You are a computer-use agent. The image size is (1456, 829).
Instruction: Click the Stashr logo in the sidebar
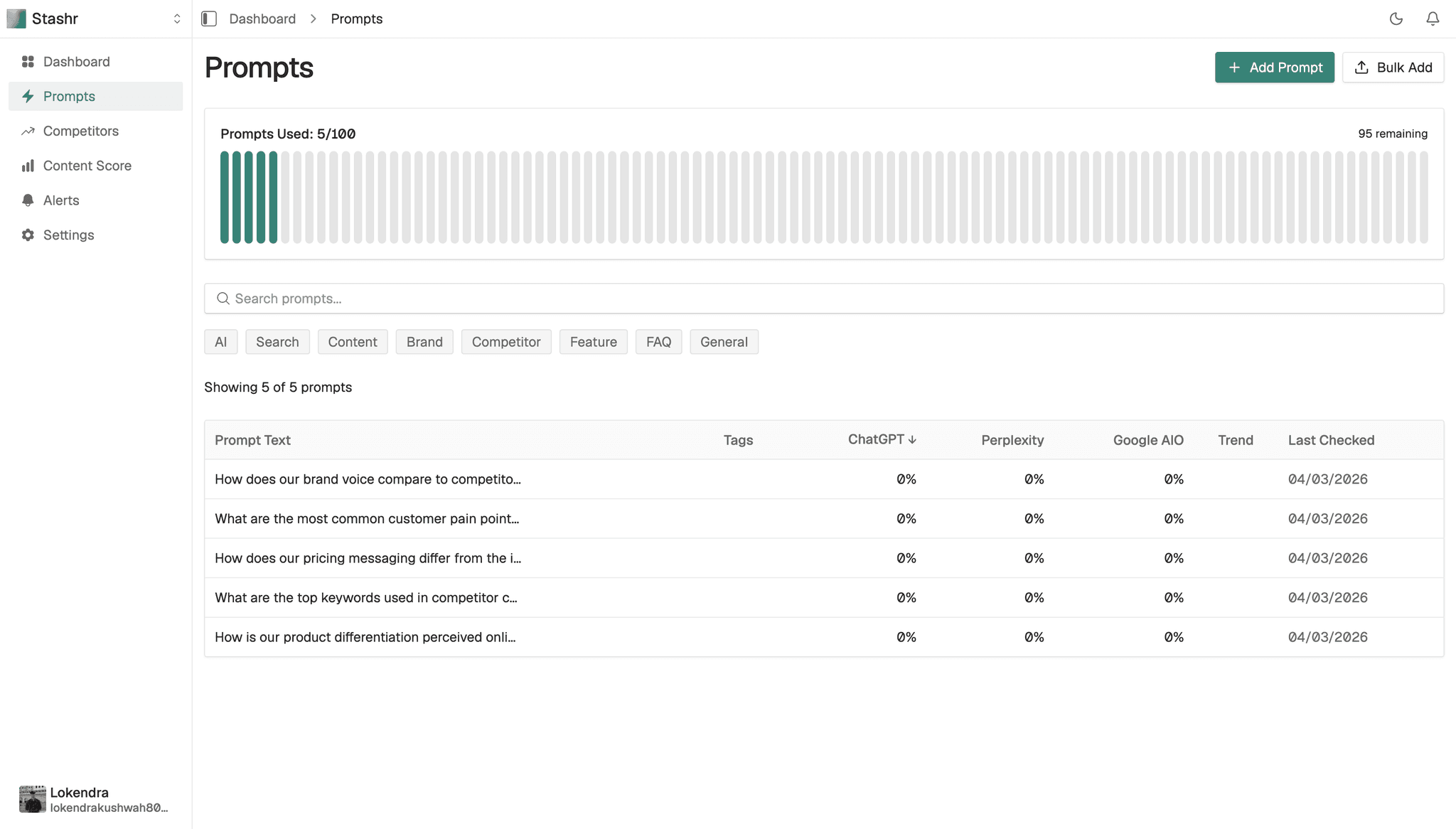coord(15,18)
